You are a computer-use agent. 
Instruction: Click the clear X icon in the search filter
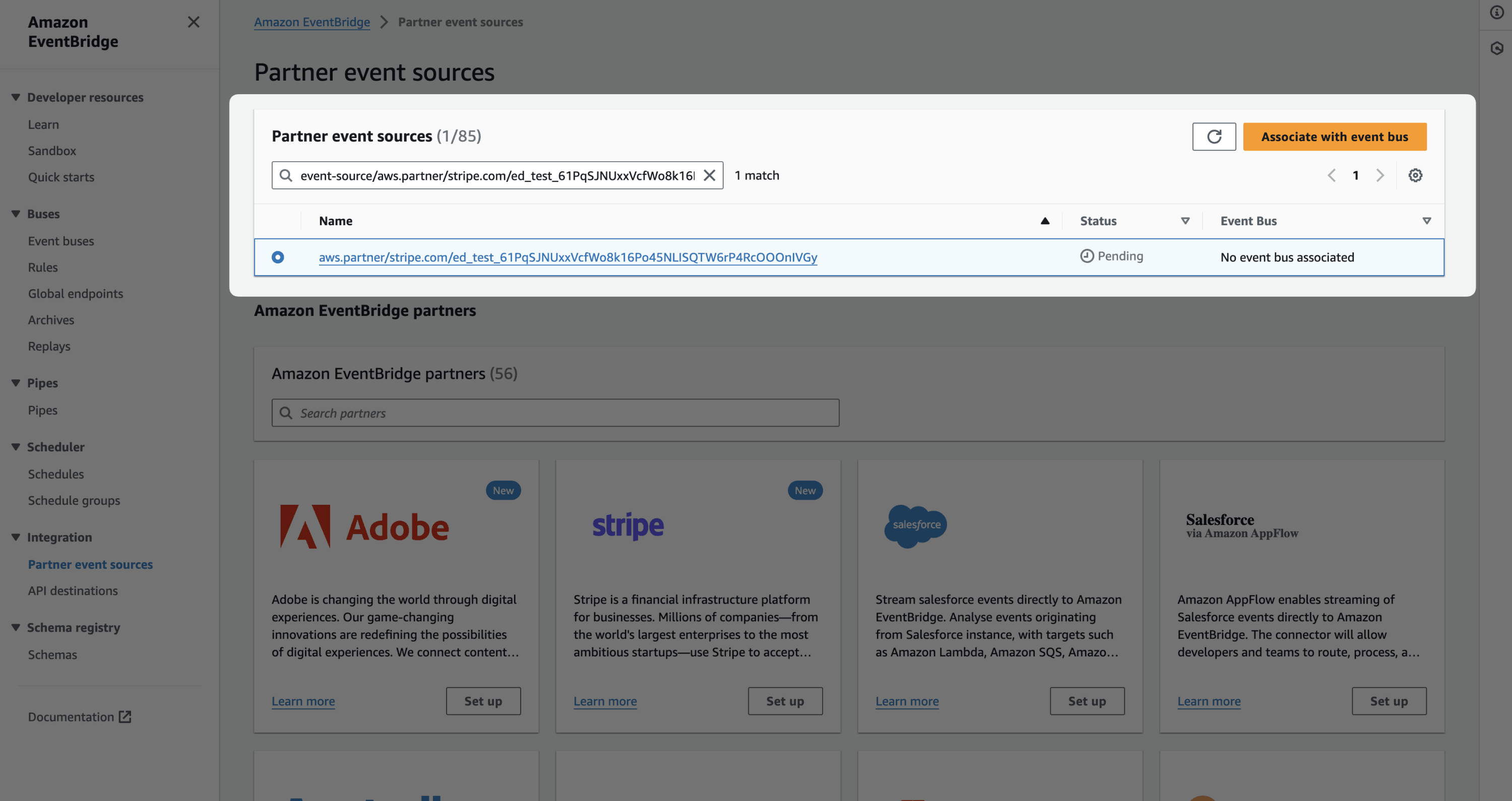710,174
